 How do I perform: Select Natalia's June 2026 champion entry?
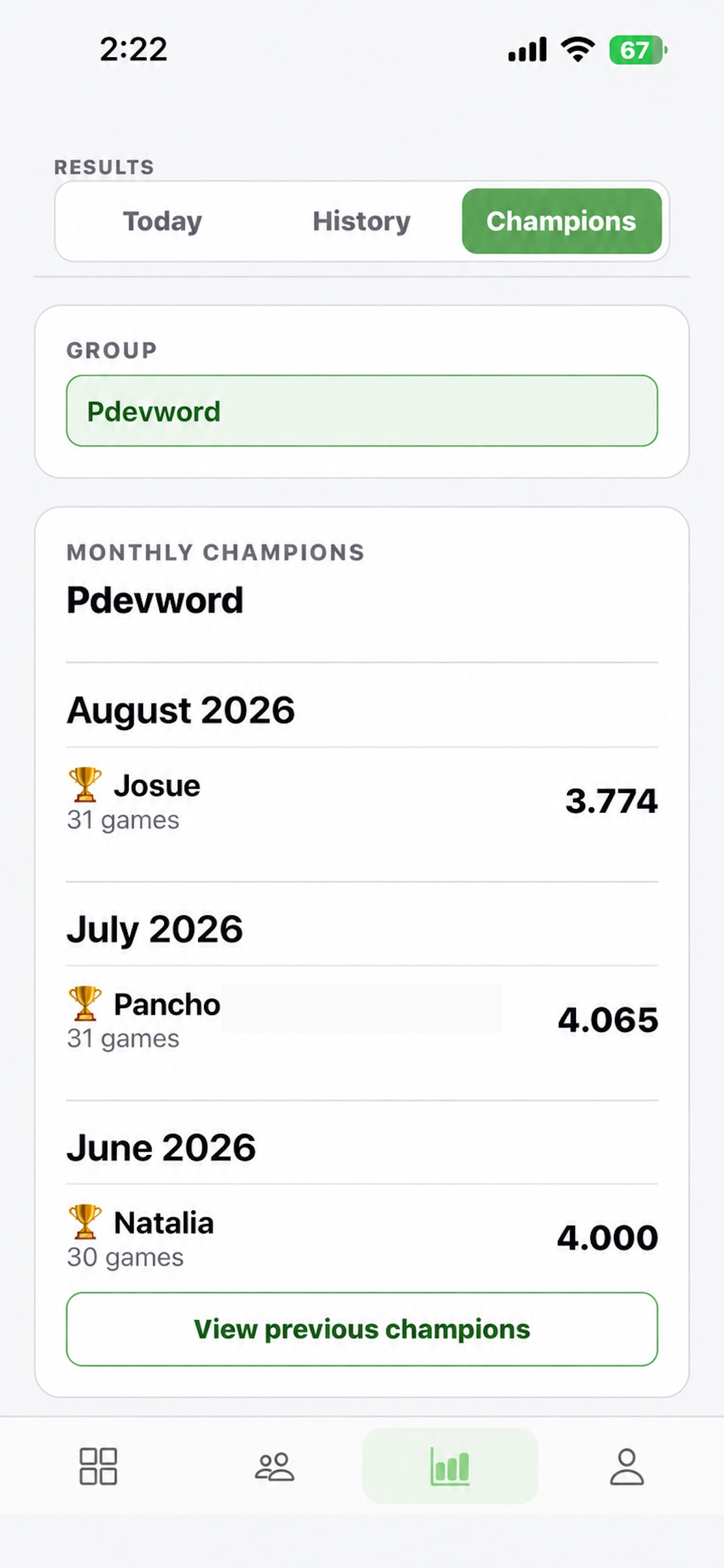(362, 1237)
